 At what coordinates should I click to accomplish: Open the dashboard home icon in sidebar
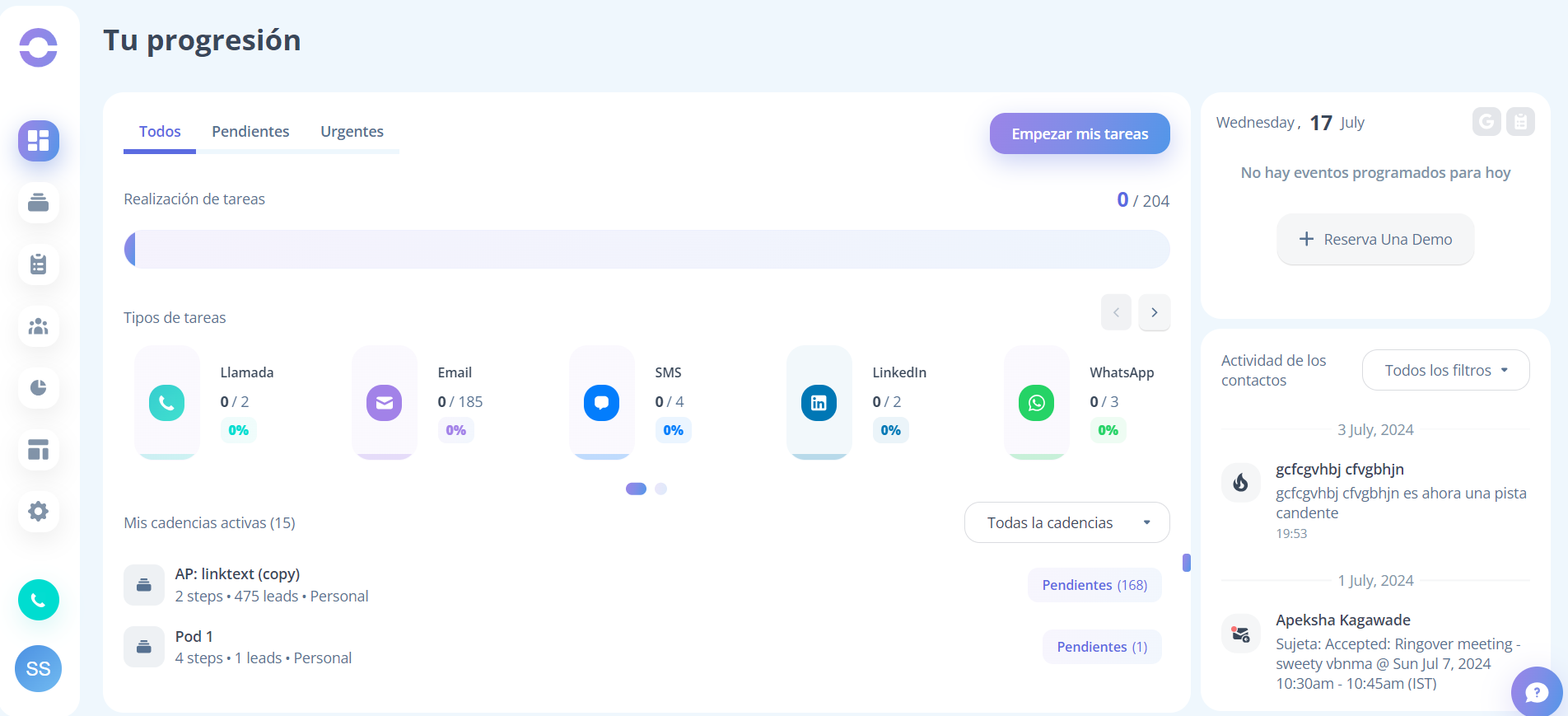39,141
